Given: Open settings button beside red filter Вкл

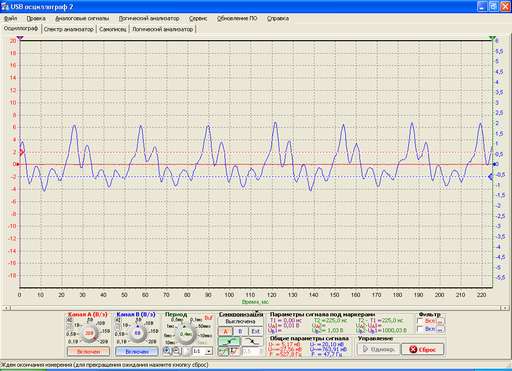Looking at the screenshot, I should [441, 322].
